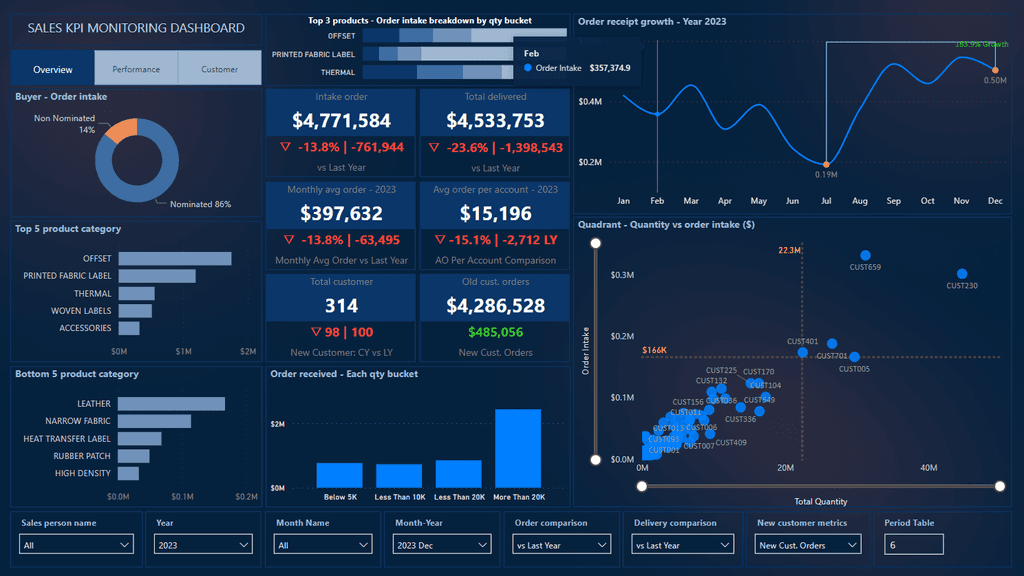Expand the Order comparison dropdown
This screenshot has width=1024, height=576.
[x=562, y=544]
